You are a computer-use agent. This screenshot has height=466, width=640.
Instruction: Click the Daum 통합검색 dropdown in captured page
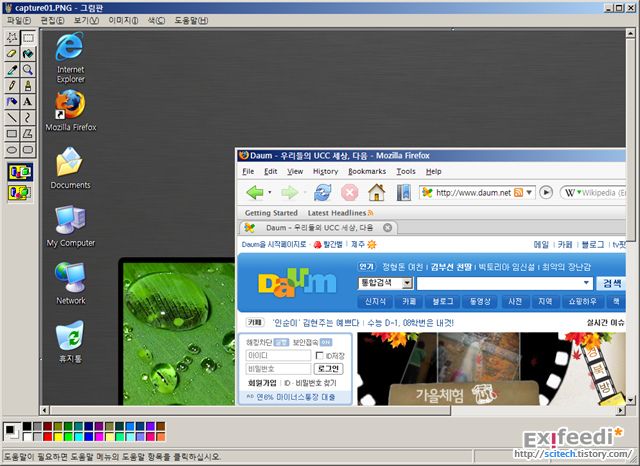click(385, 283)
